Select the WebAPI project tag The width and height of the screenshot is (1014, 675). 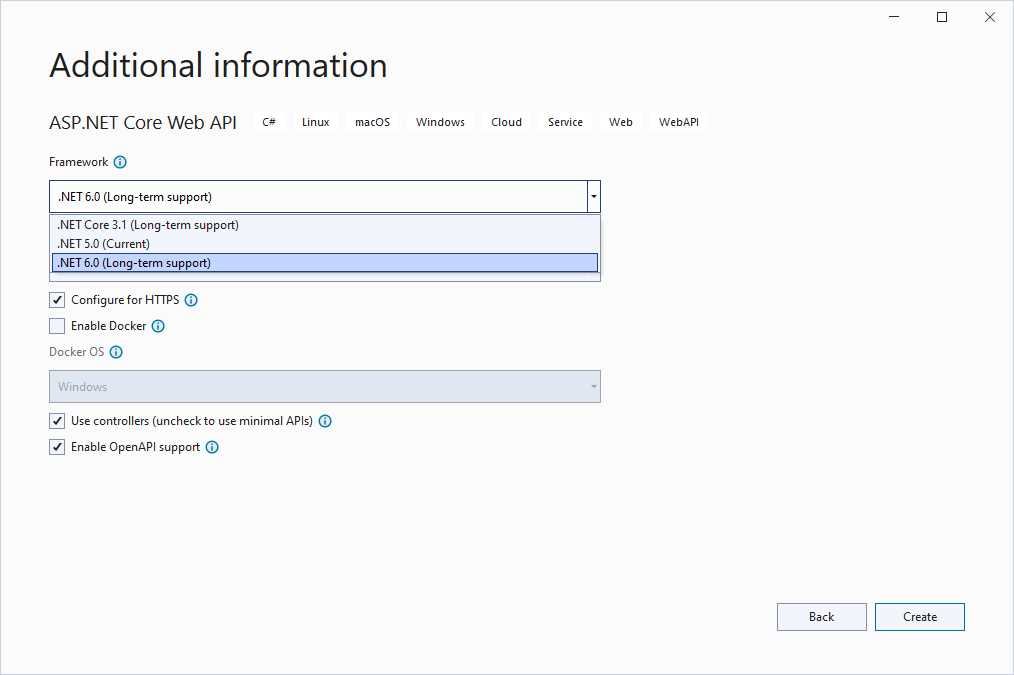pyautogui.click(x=678, y=122)
